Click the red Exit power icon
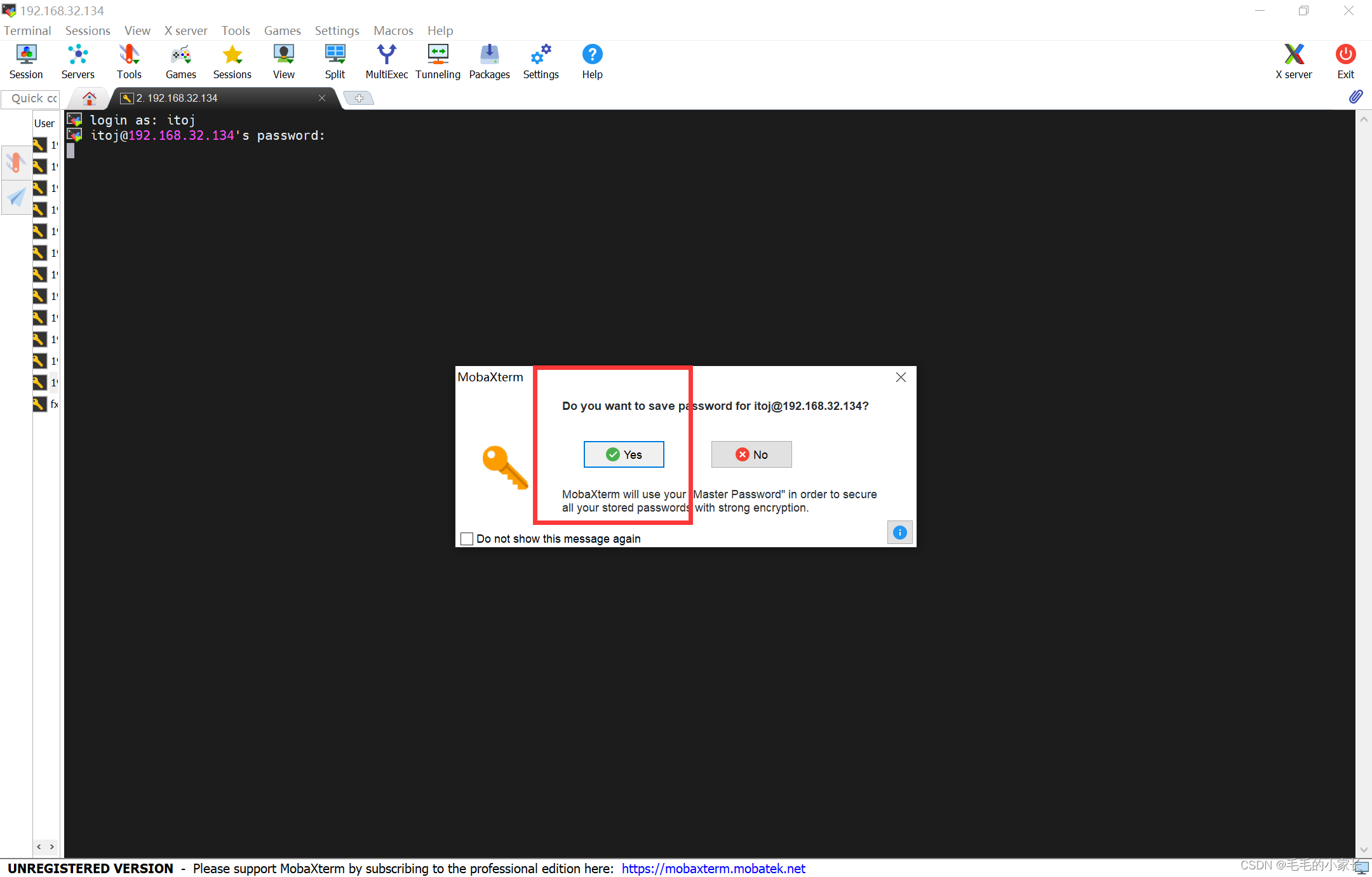This screenshot has height=877, width=1372. 1345,62
